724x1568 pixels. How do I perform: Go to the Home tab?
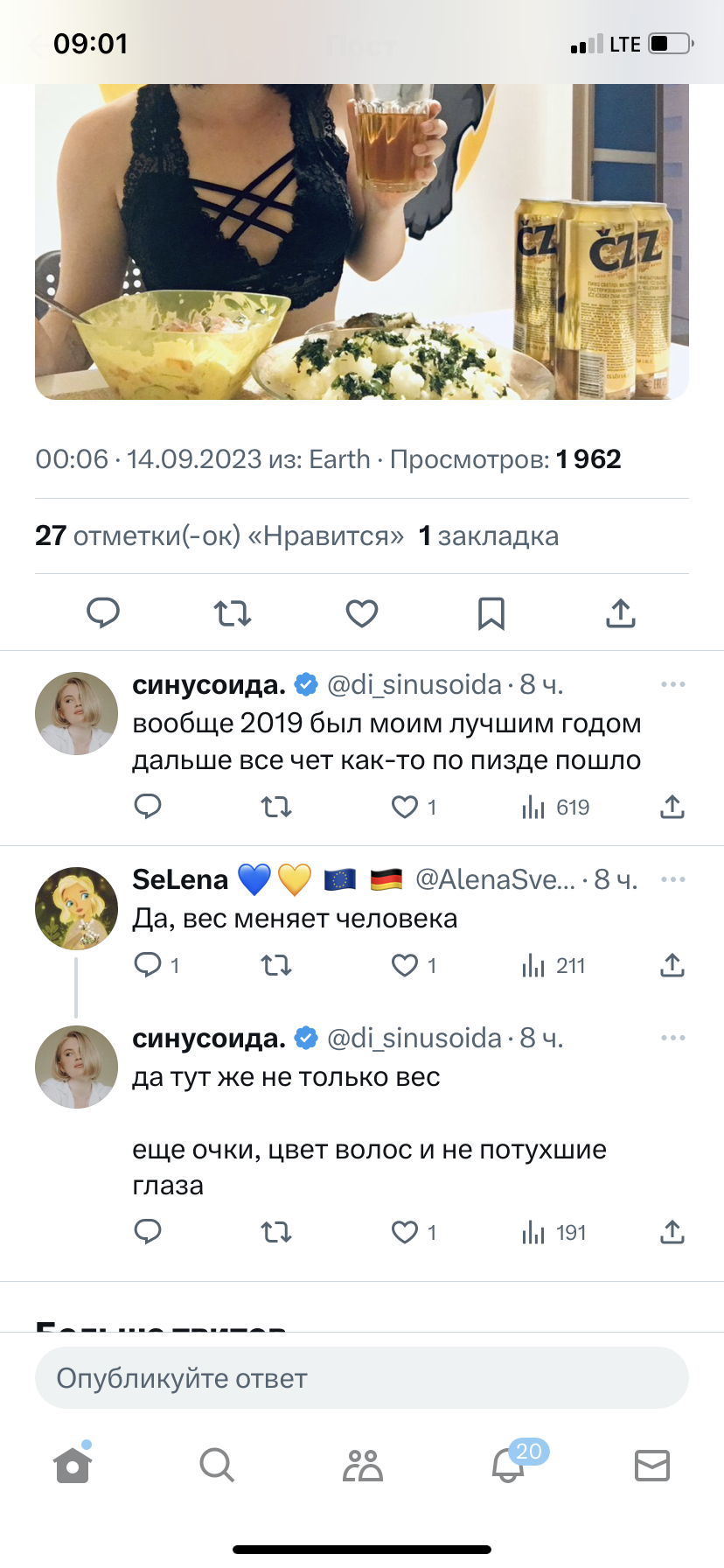pos(73,1465)
